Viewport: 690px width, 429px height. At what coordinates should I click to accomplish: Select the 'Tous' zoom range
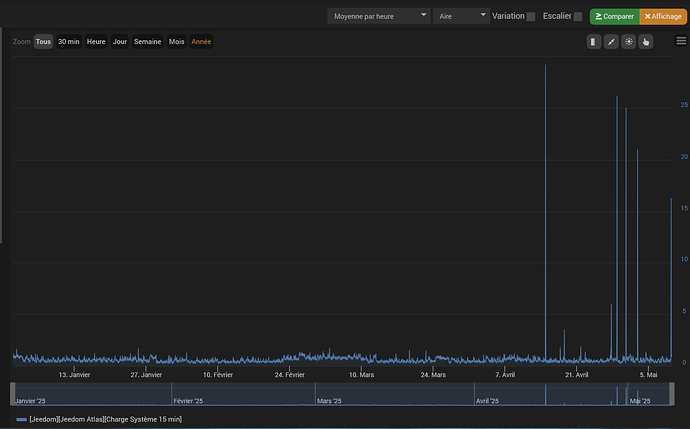pyautogui.click(x=43, y=42)
